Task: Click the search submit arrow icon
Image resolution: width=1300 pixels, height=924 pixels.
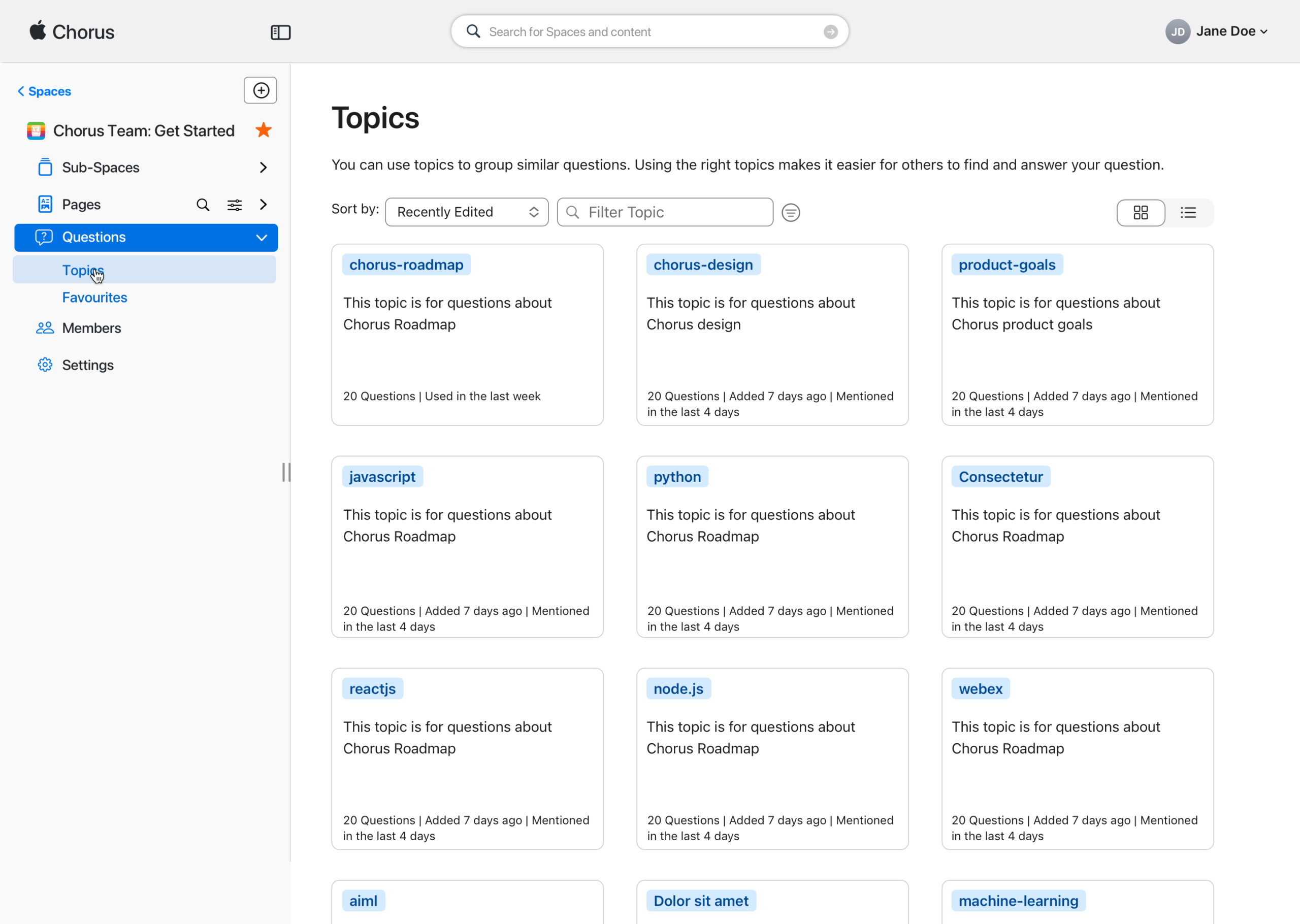Action: pos(830,32)
